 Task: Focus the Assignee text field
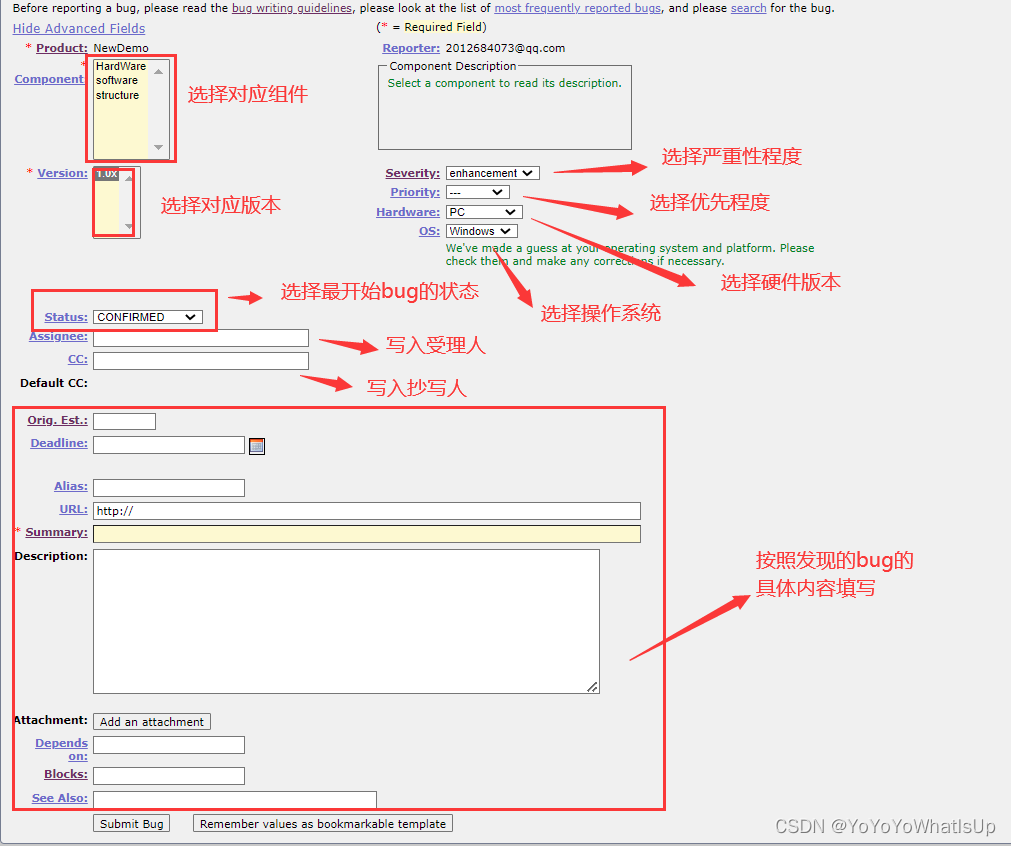pos(201,338)
